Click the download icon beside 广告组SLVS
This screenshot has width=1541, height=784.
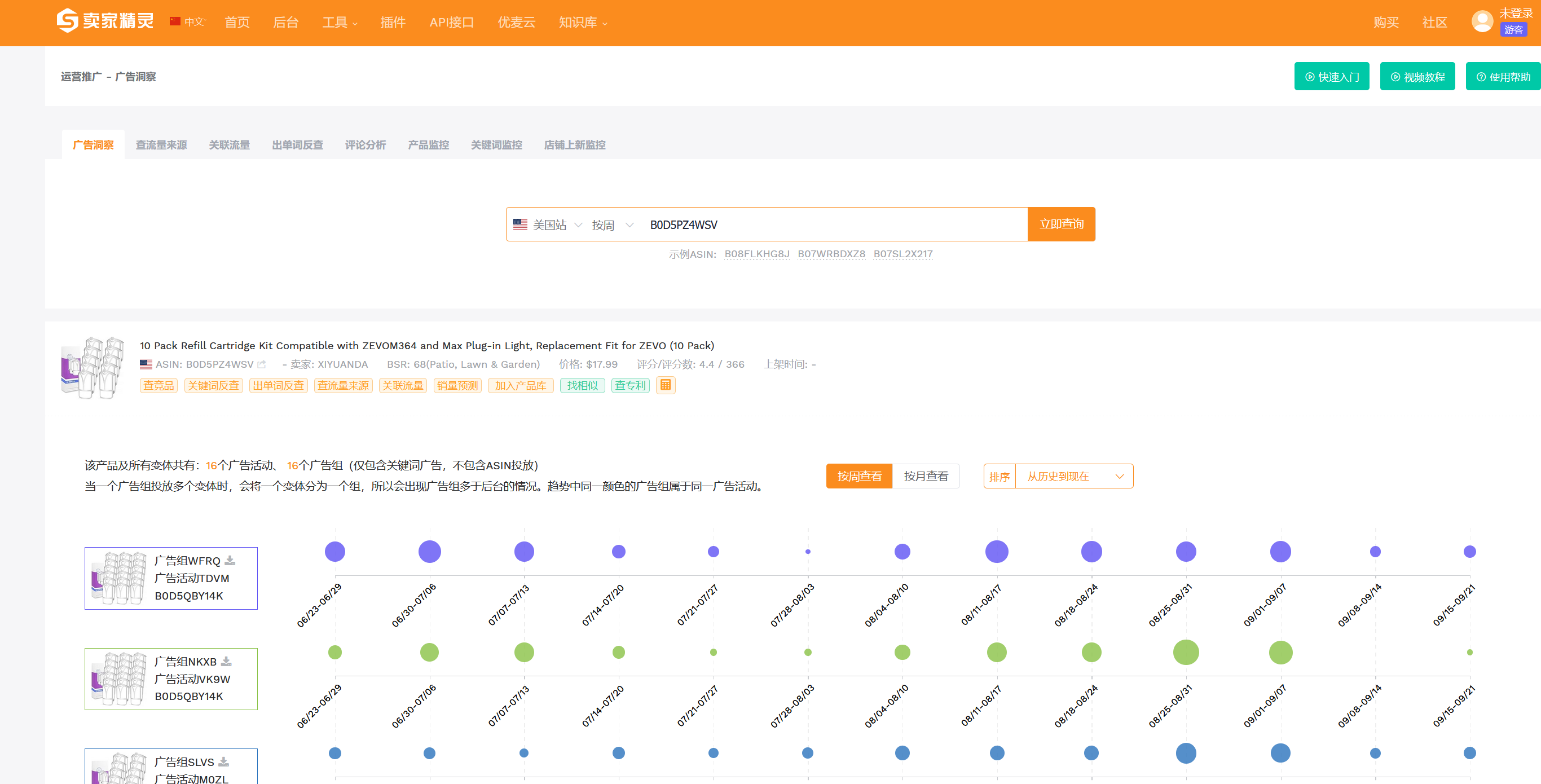(x=224, y=761)
